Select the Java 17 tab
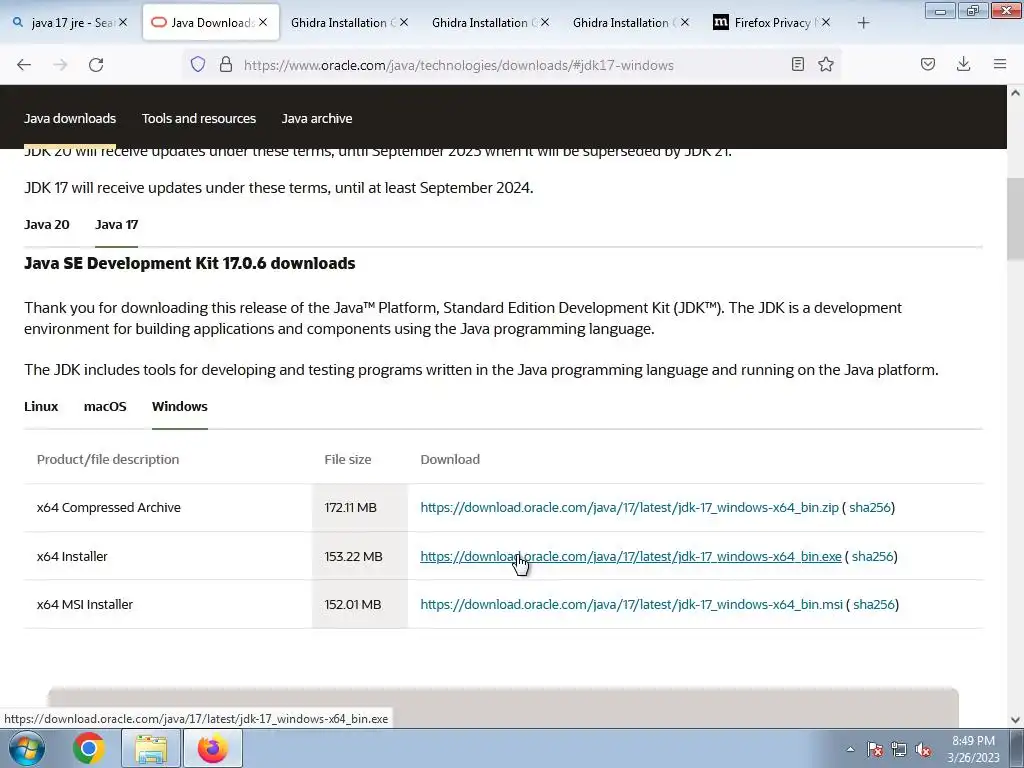 [116, 225]
